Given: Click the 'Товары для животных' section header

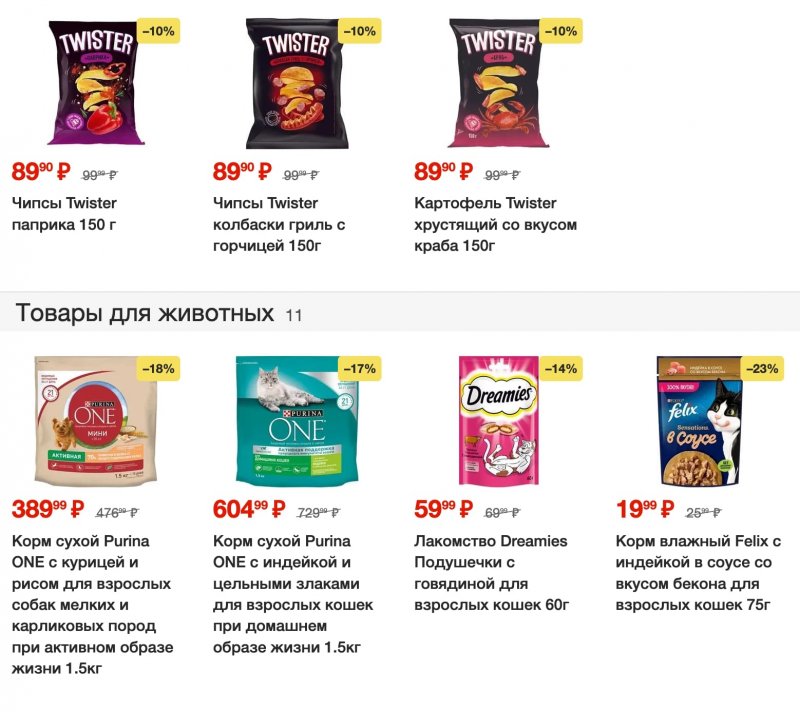Looking at the screenshot, I should click(x=145, y=313).
